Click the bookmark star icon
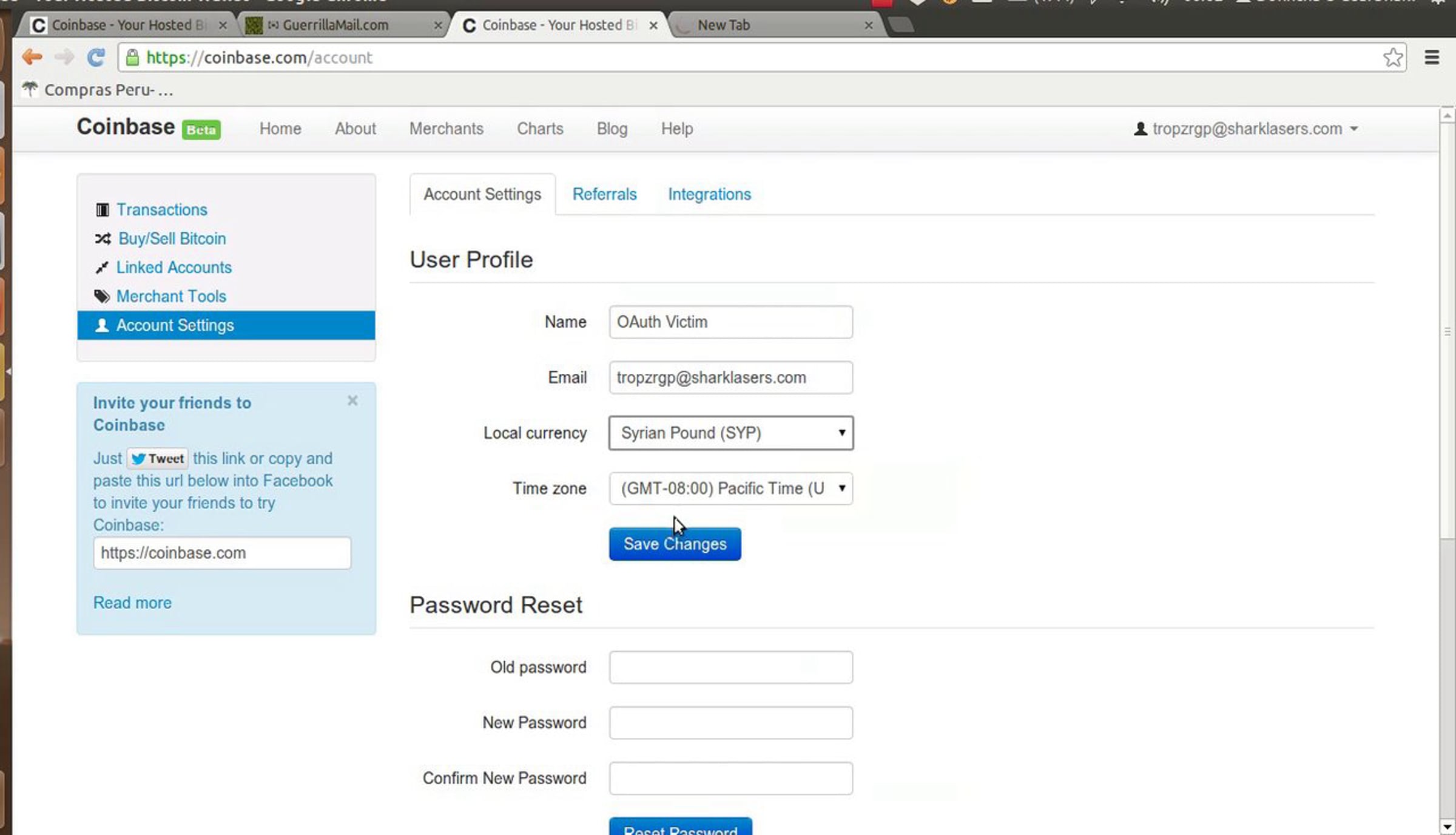 (1392, 57)
